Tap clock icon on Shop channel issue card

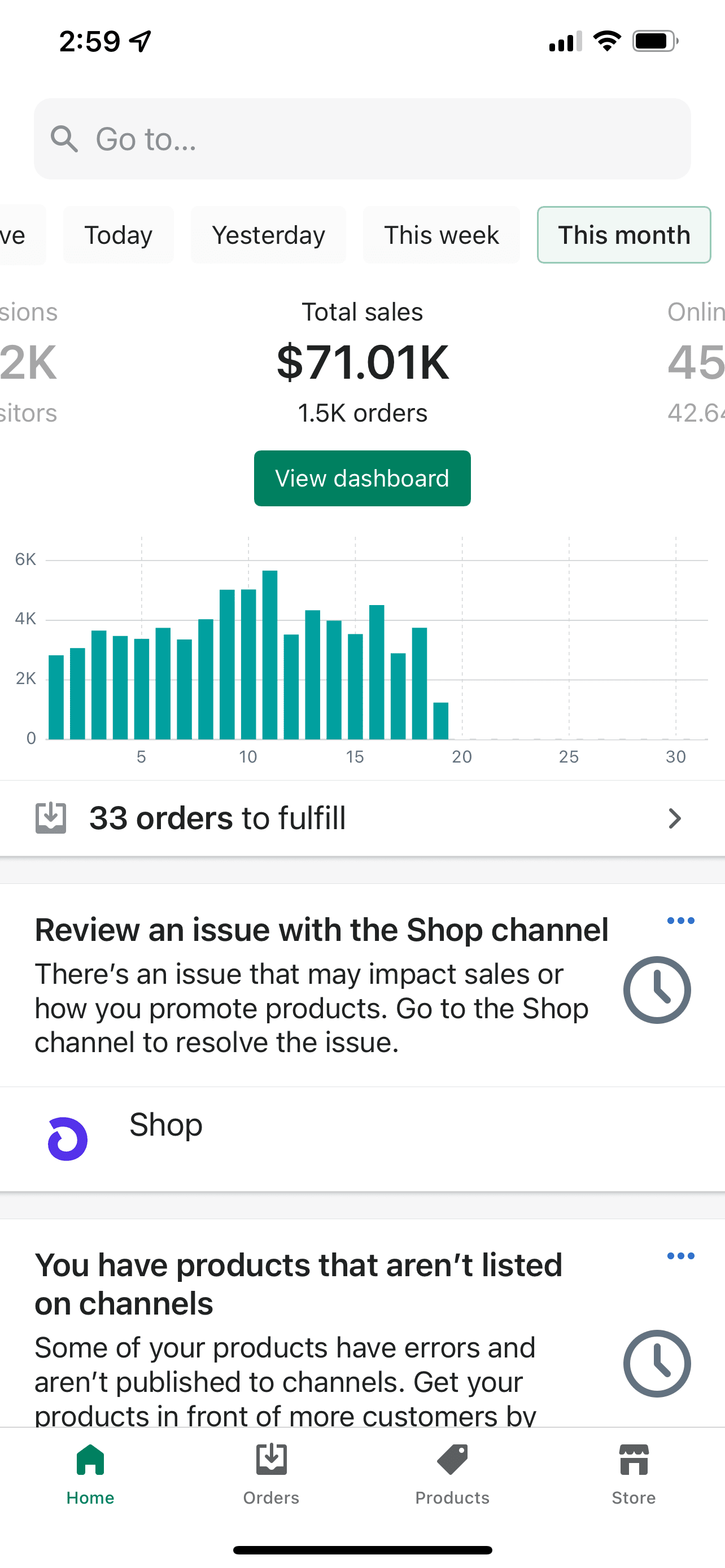[657, 990]
